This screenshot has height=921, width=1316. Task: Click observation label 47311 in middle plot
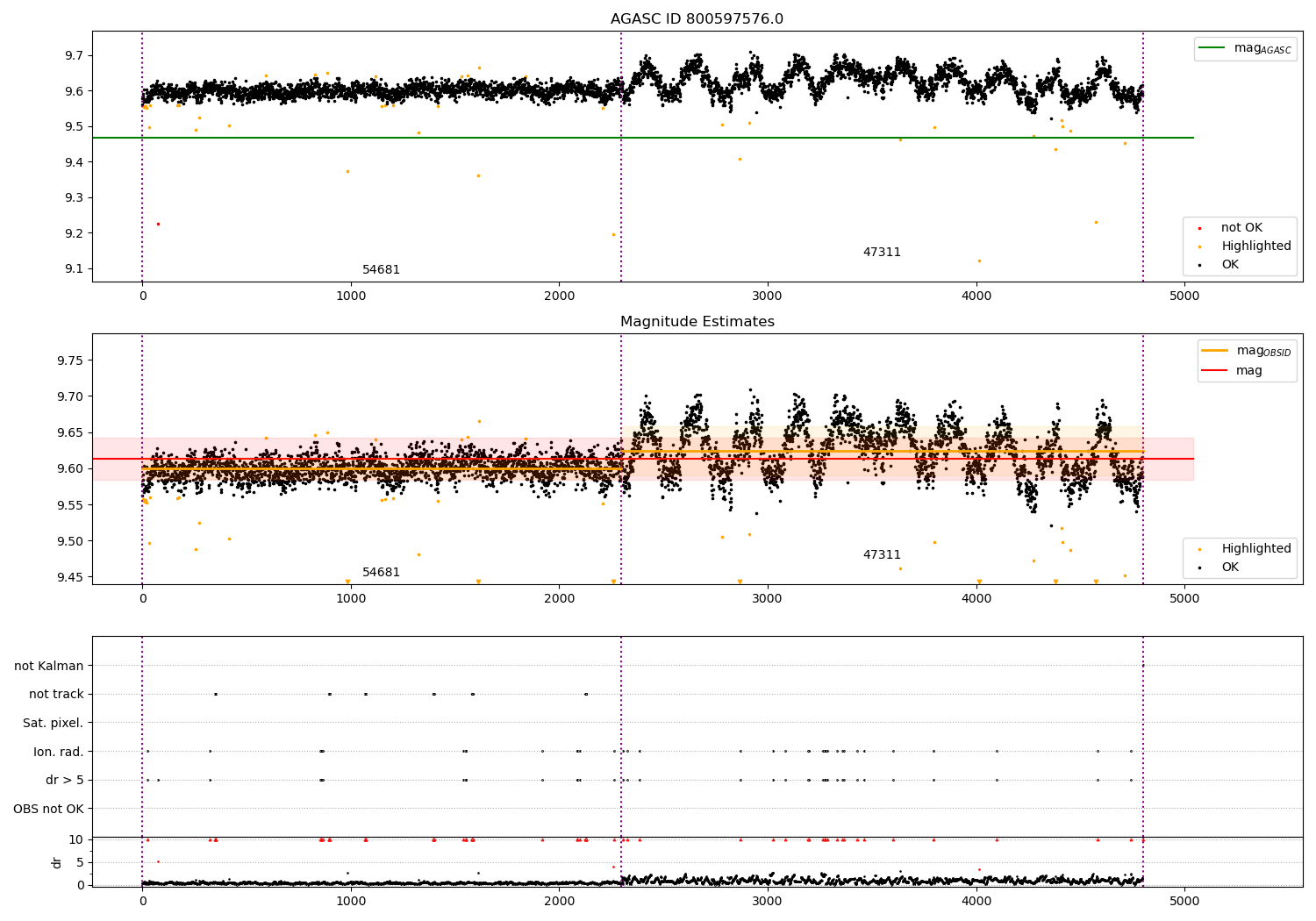click(x=882, y=555)
